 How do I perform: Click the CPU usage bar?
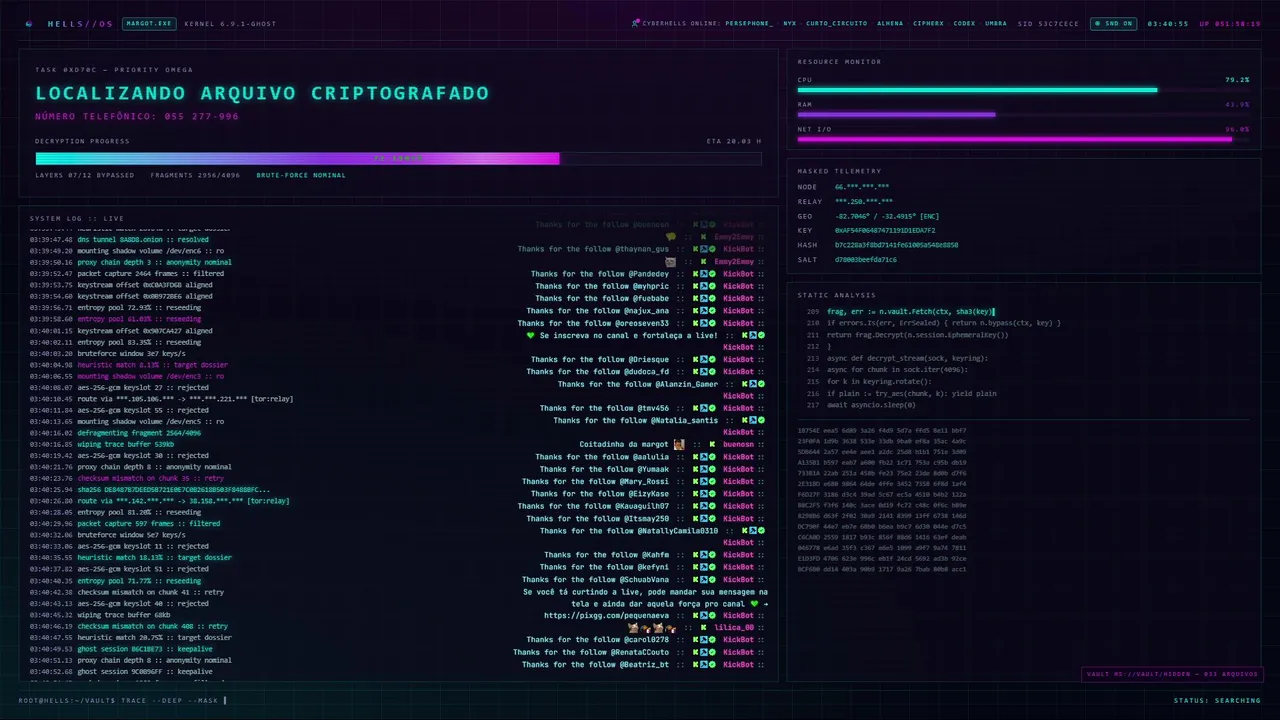pos(1023,90)
